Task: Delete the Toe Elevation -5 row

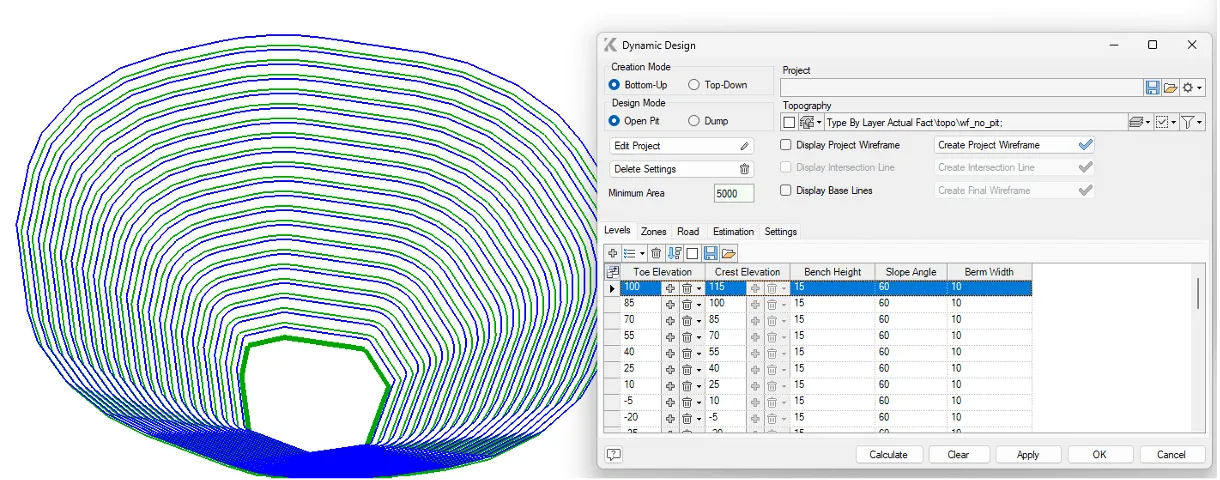Action: (x=687, y=401)
